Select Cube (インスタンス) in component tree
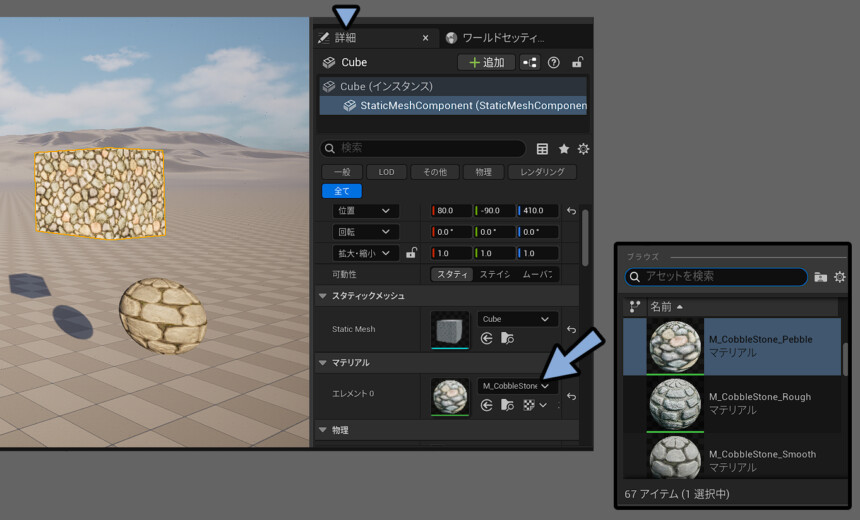This screenshot has width=860, height=520. [x=453, y=86]
